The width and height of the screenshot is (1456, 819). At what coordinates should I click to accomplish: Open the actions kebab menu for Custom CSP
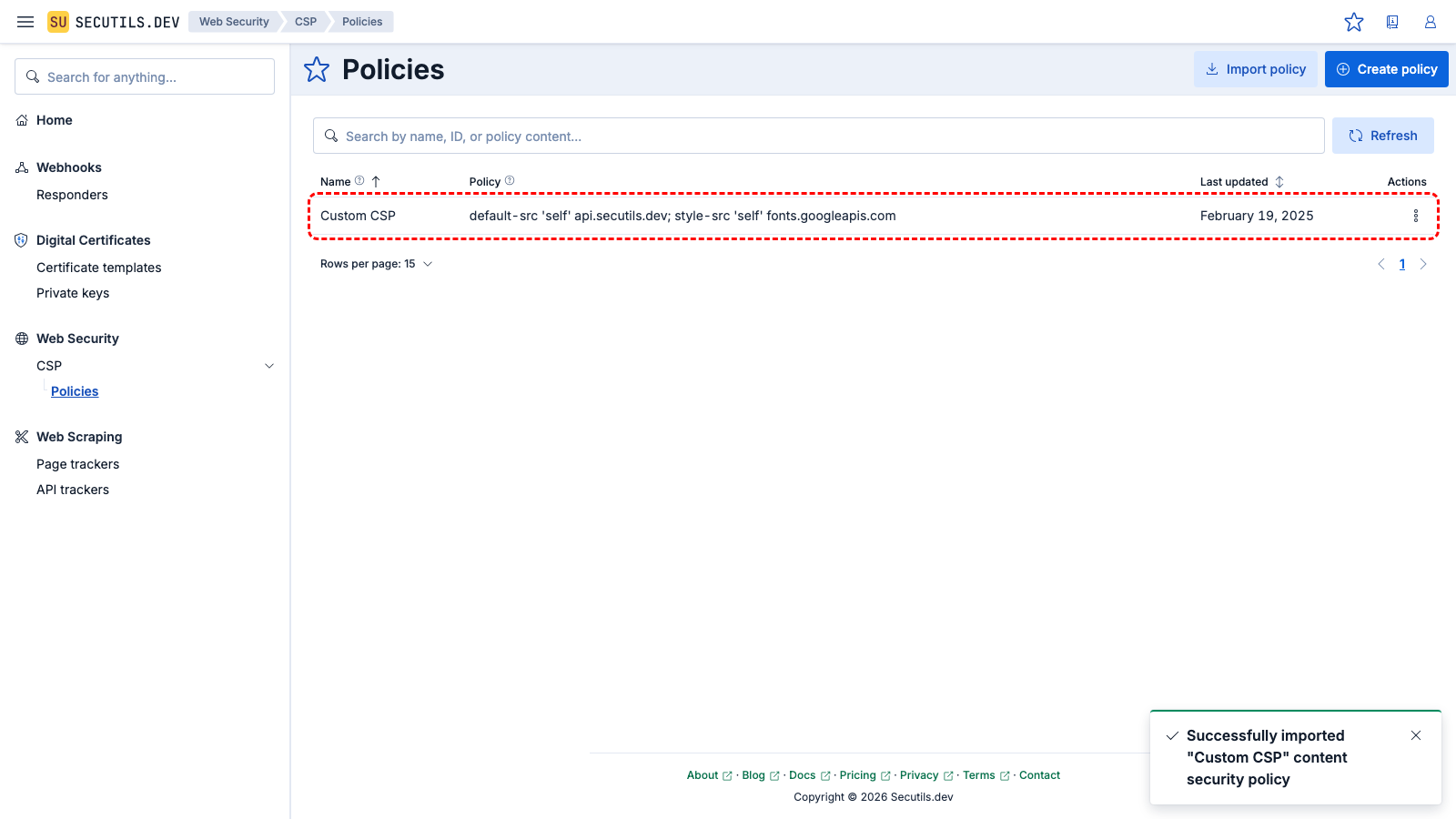pyautogui.click(x=1416, y=216)
